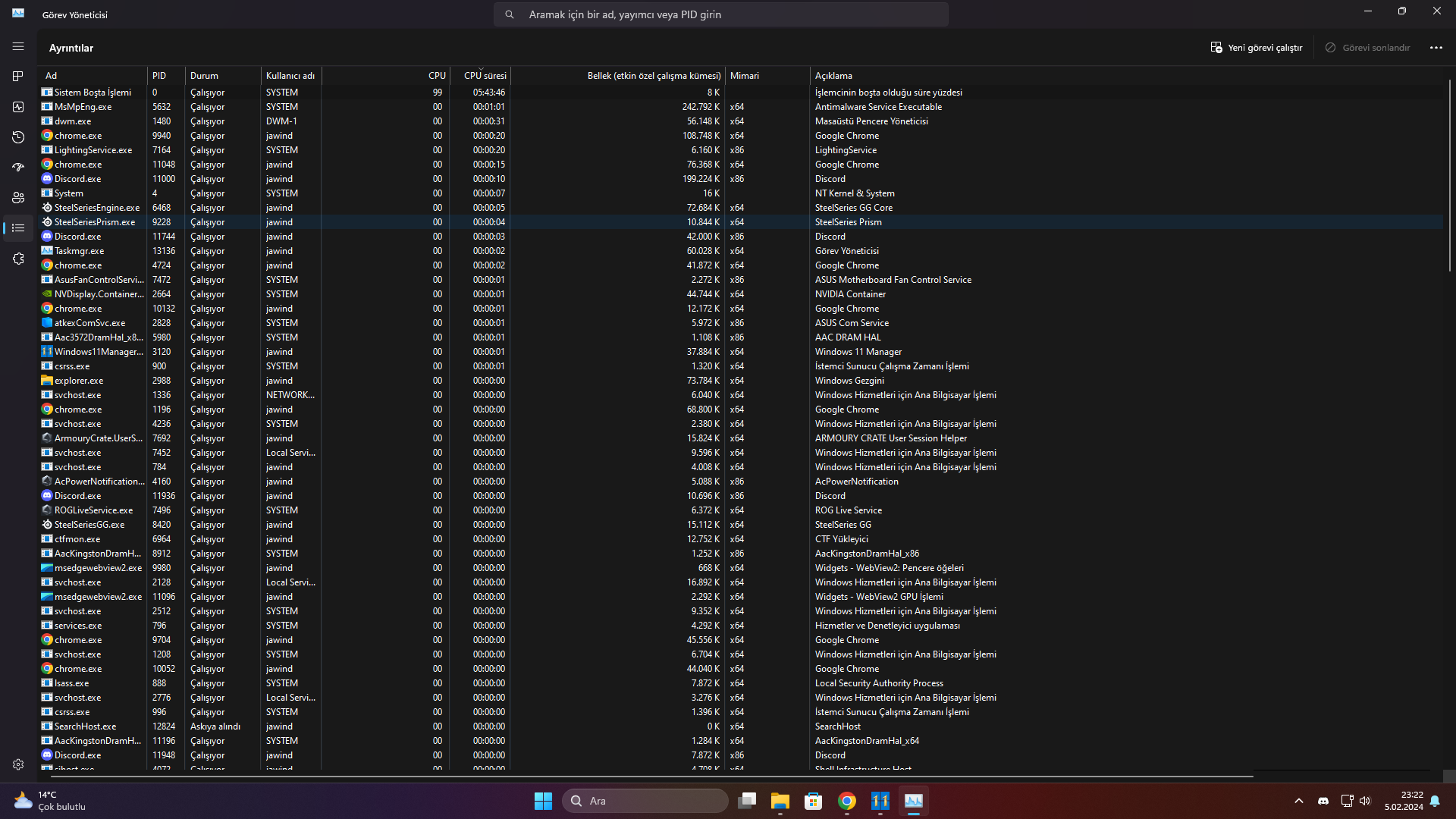Open the weather widget showing 14°C
1456x819 pixels.
coord(49,801)
